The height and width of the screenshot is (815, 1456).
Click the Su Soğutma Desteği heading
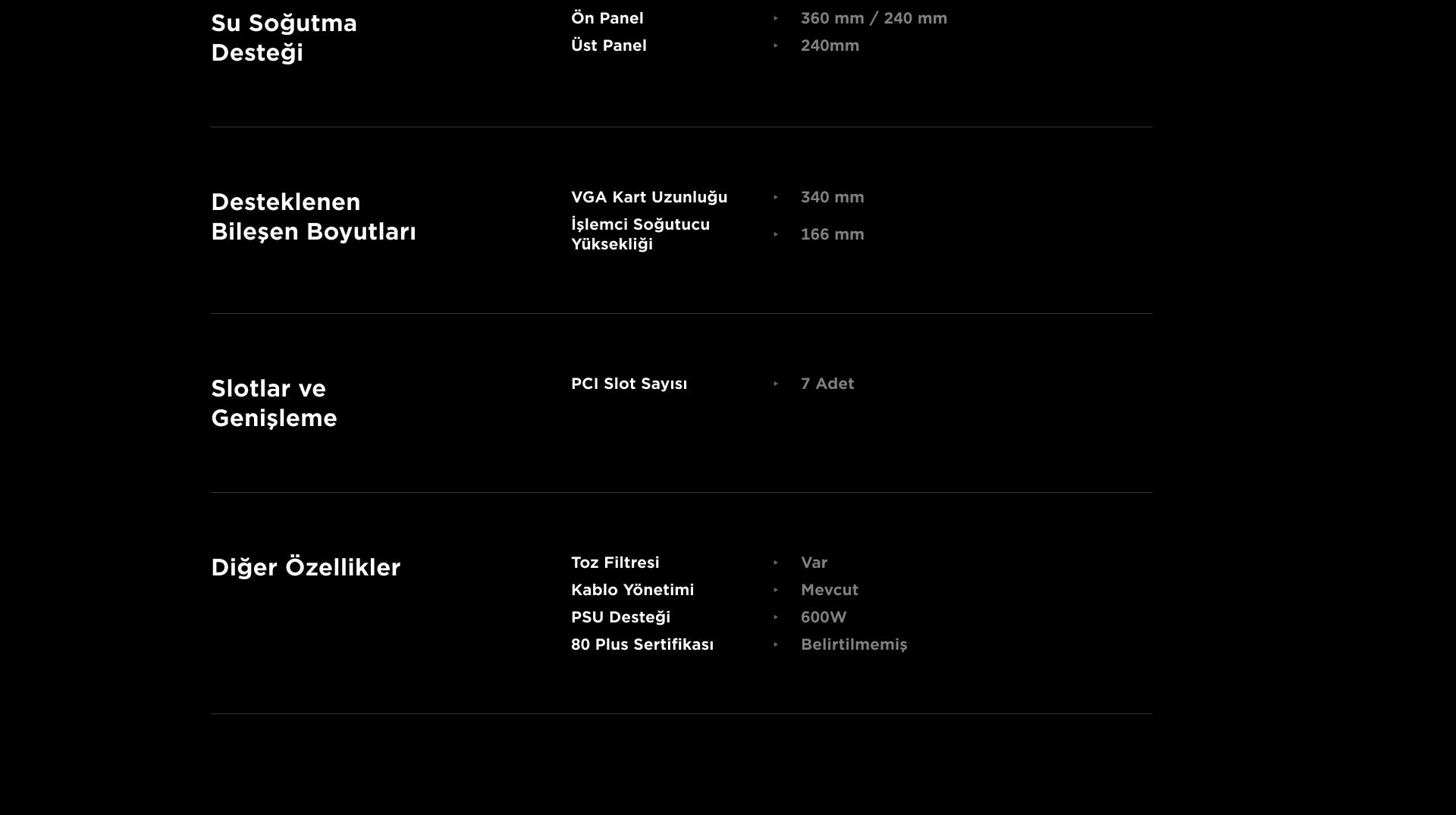284,38
